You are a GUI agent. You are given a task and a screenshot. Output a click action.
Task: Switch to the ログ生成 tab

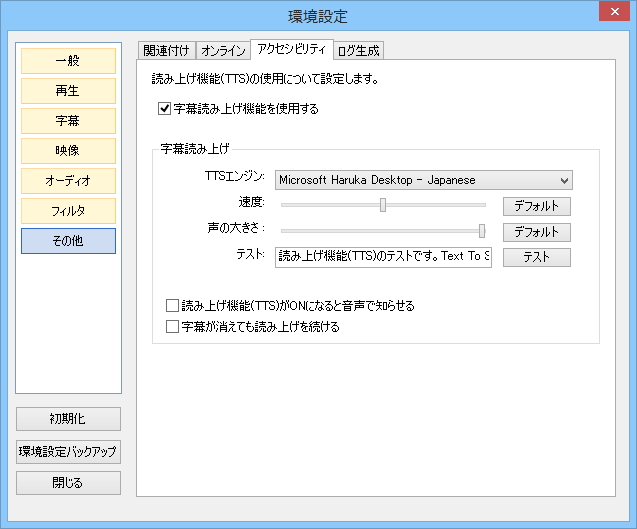(359, 51)
